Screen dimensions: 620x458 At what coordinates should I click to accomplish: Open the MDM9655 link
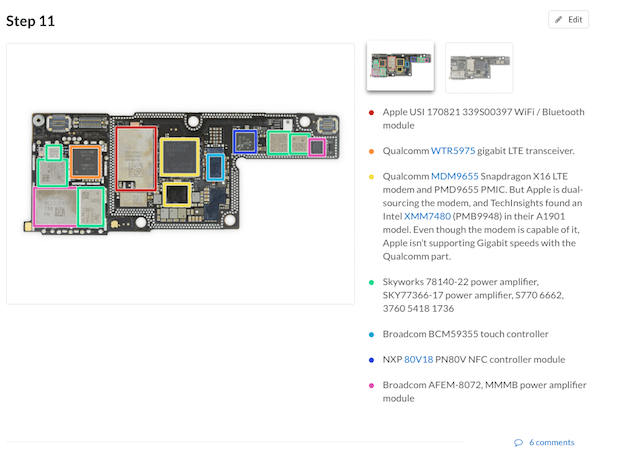click(x=454, y=176)
